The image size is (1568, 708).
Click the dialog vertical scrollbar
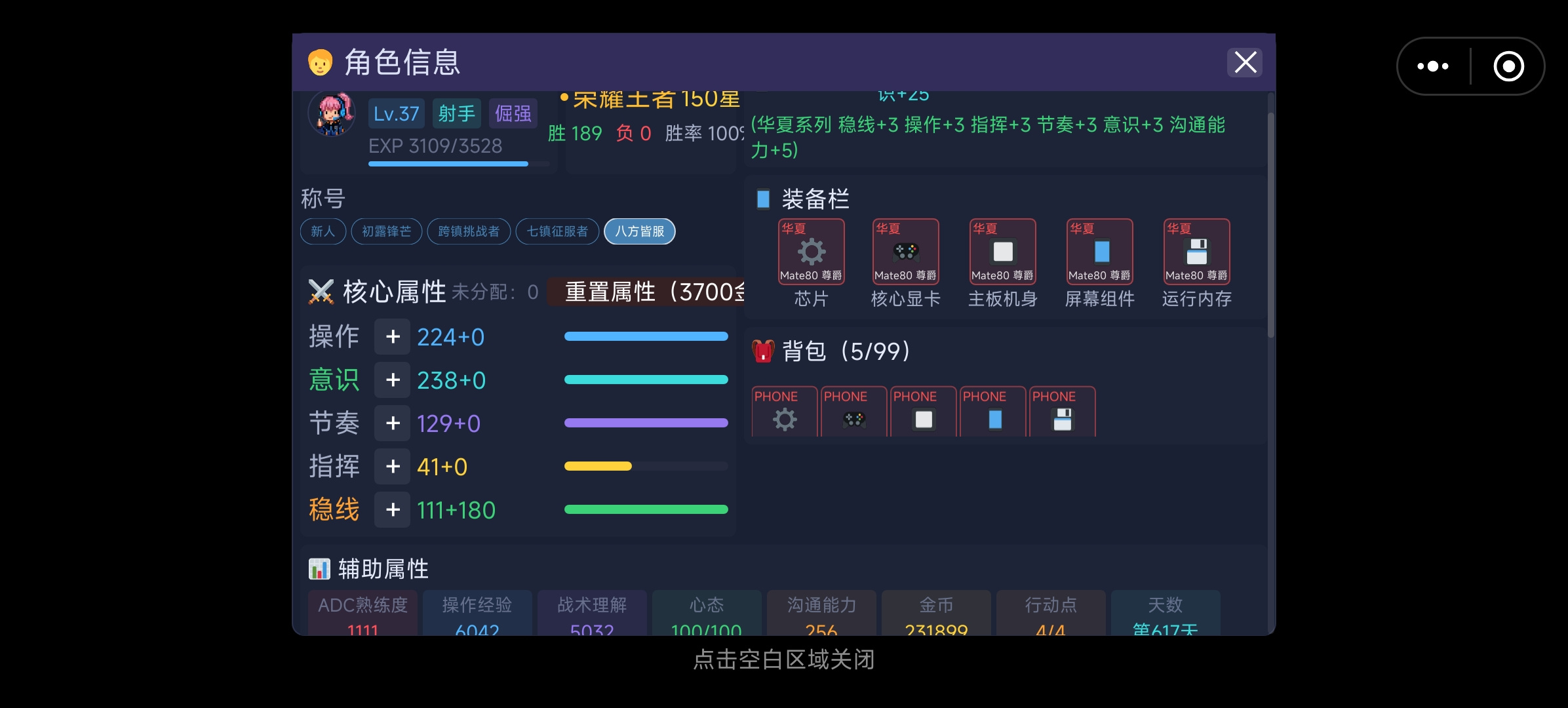[1271, 226]
